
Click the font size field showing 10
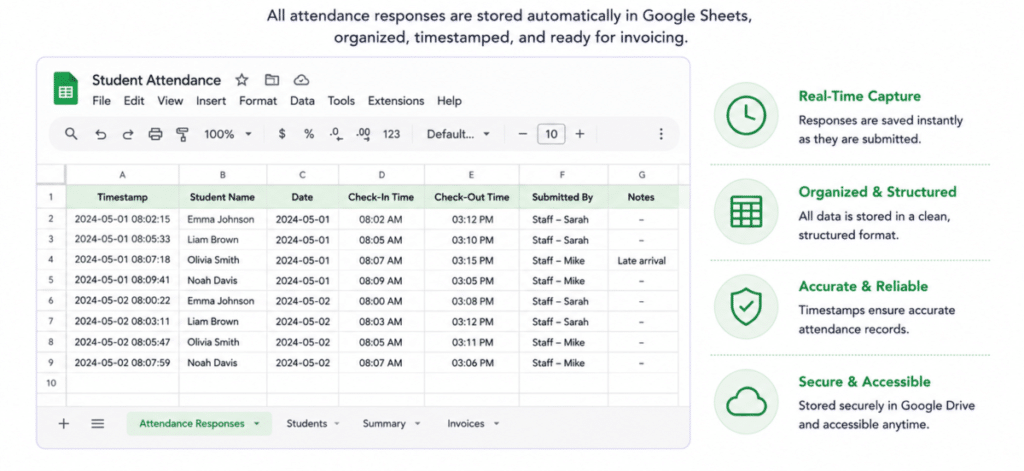pos(551,134)
